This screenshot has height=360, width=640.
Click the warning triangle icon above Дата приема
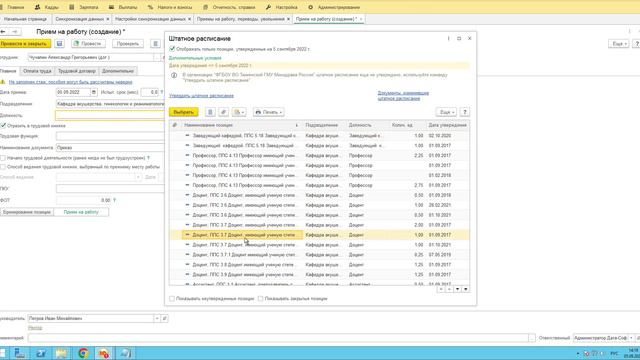click(x=3, y=82)
